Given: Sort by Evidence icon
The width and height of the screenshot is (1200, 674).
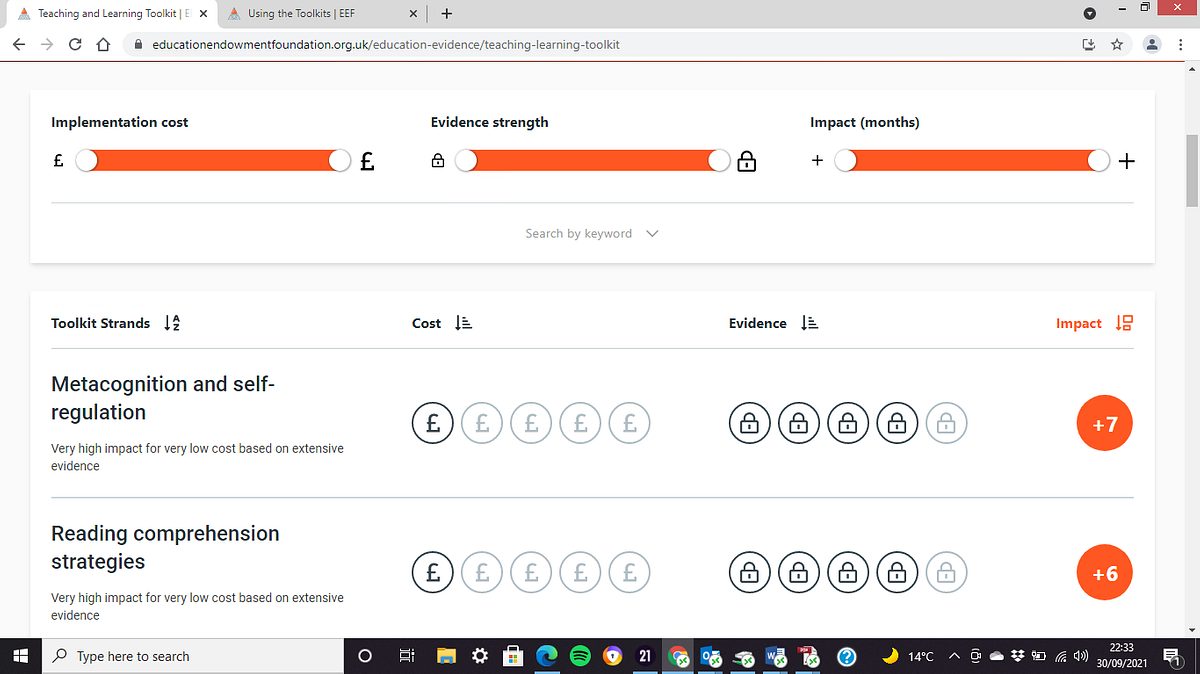Looking at the screenshot, I should tap(810, 323).
